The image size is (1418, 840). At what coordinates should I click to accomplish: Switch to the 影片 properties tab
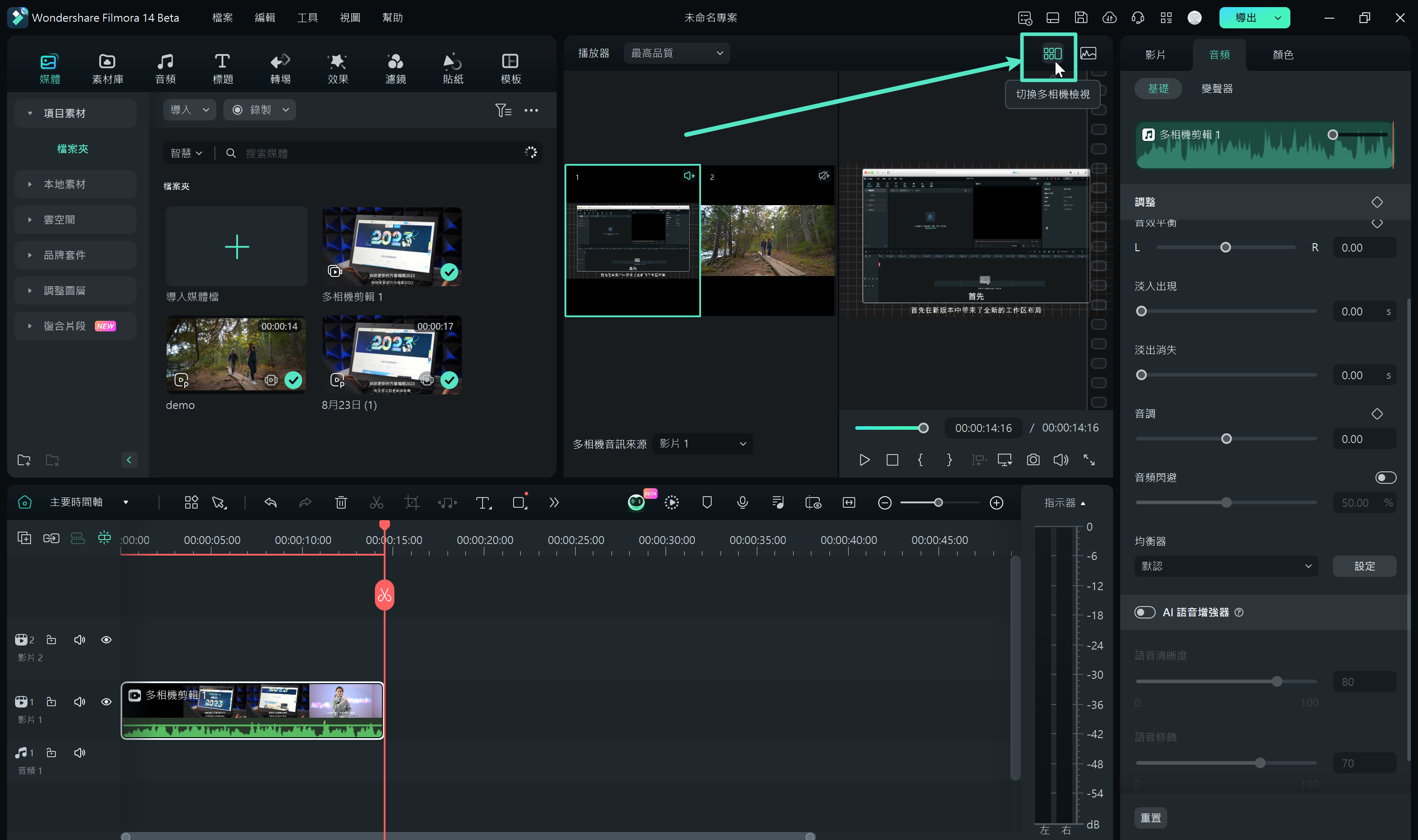[1155, 55]
